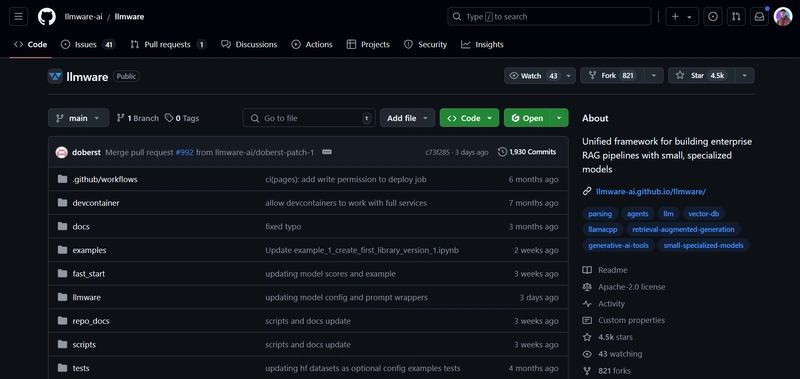Fork the repository with Fork button

click(x=612, y=75)
